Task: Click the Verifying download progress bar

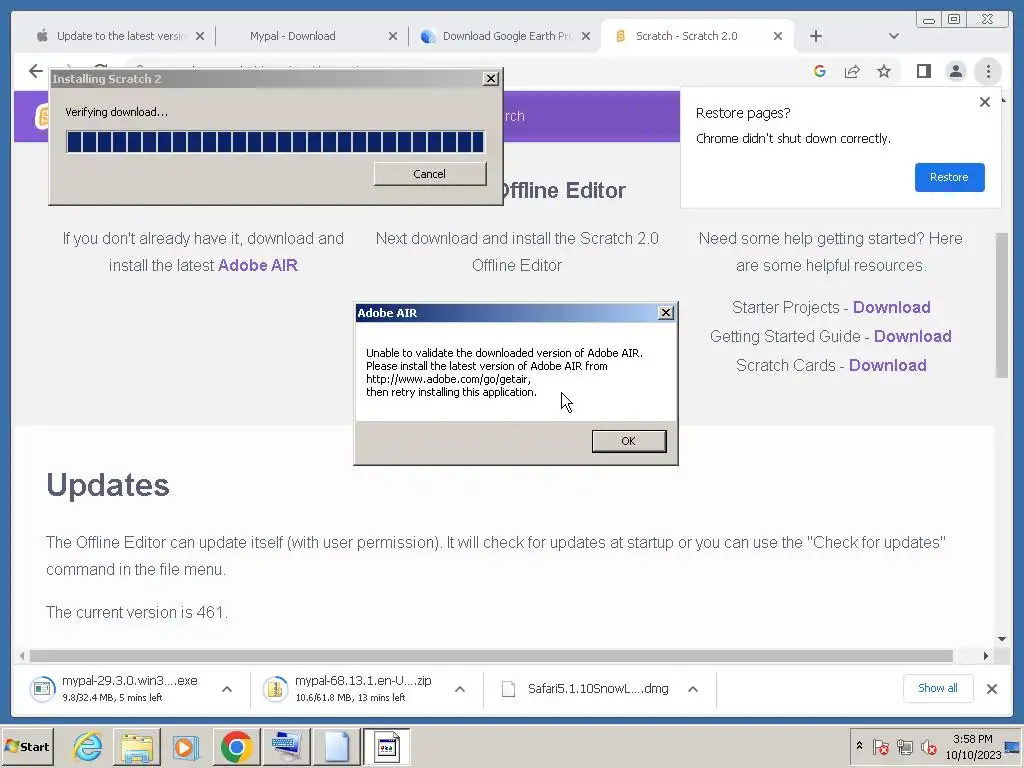Action: [275, 142]
